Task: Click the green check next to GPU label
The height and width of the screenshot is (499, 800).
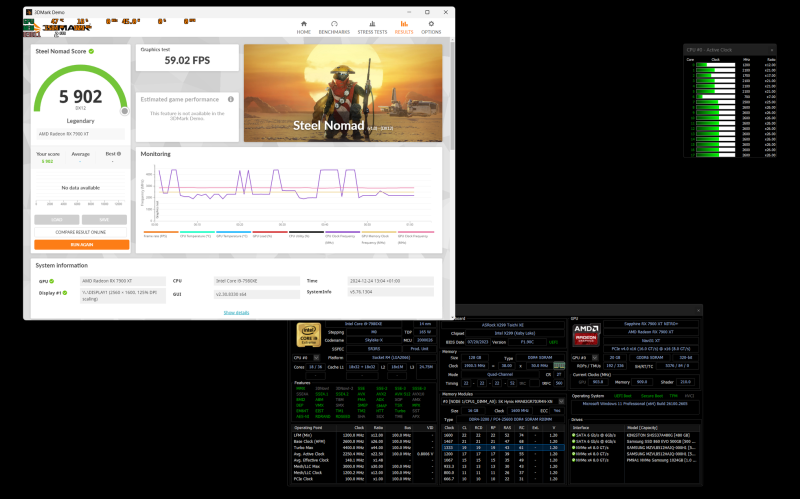Action: (52, 281)
